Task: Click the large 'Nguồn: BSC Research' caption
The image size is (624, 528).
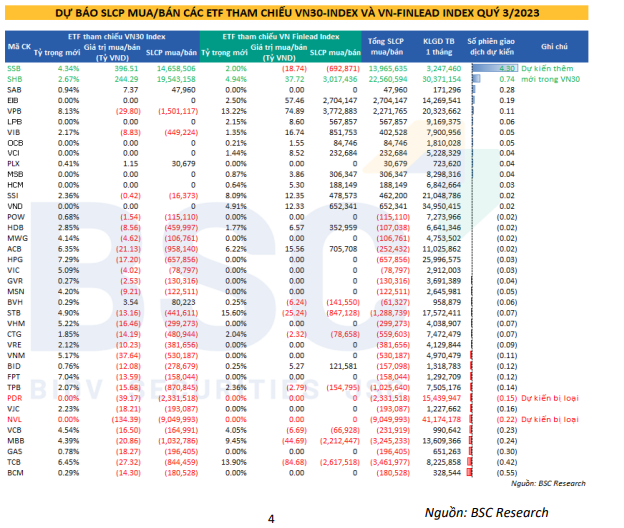Action: (486, 512)
